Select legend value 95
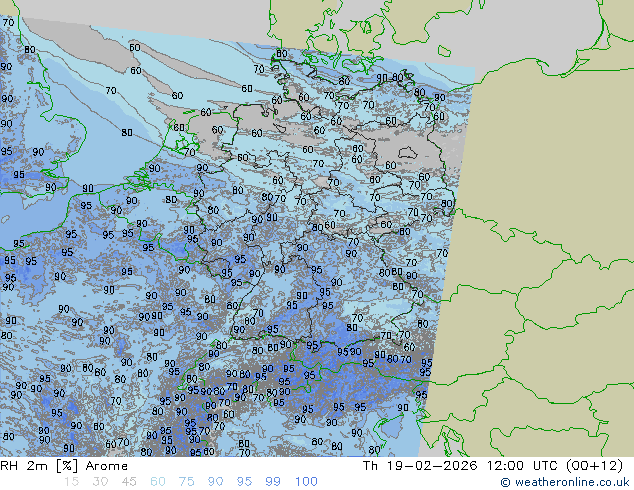Image resolution: width=634 pixels, height=490 pixels. click(x=244, y=482)
